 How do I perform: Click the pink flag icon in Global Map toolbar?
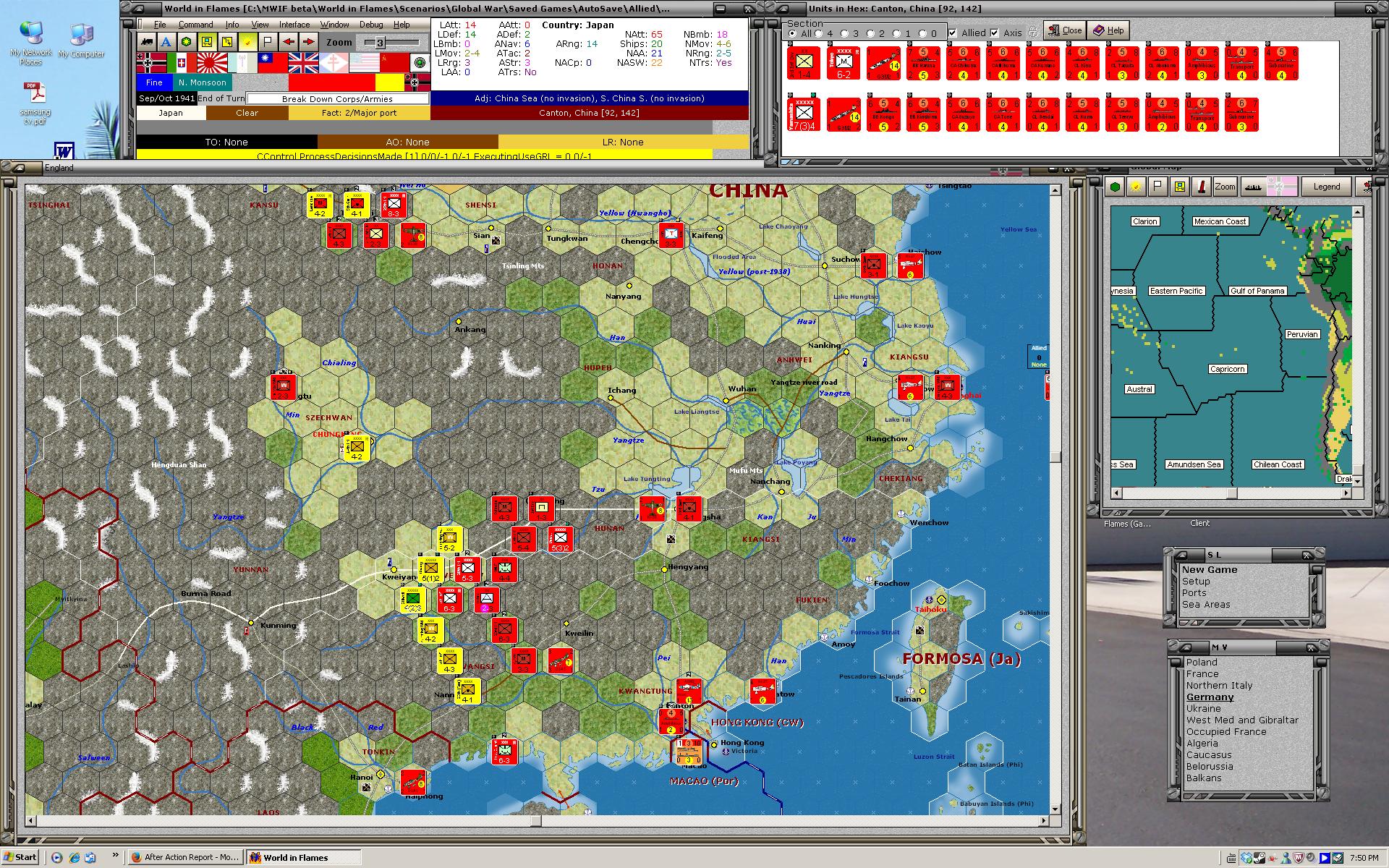1281,187
